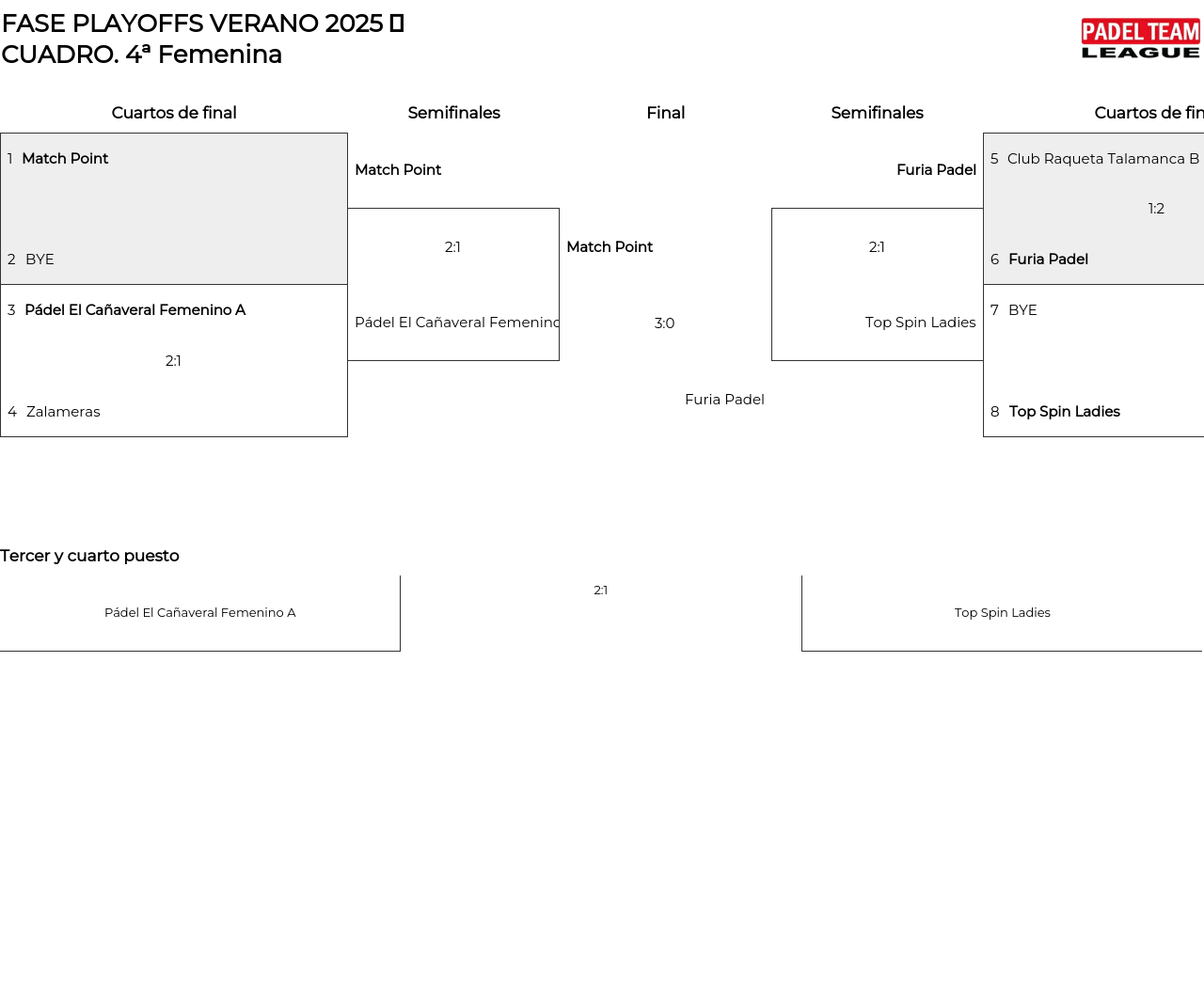
Task: Open seed 8 Top Spin Ladies
Action: (x=1064, y=412)
